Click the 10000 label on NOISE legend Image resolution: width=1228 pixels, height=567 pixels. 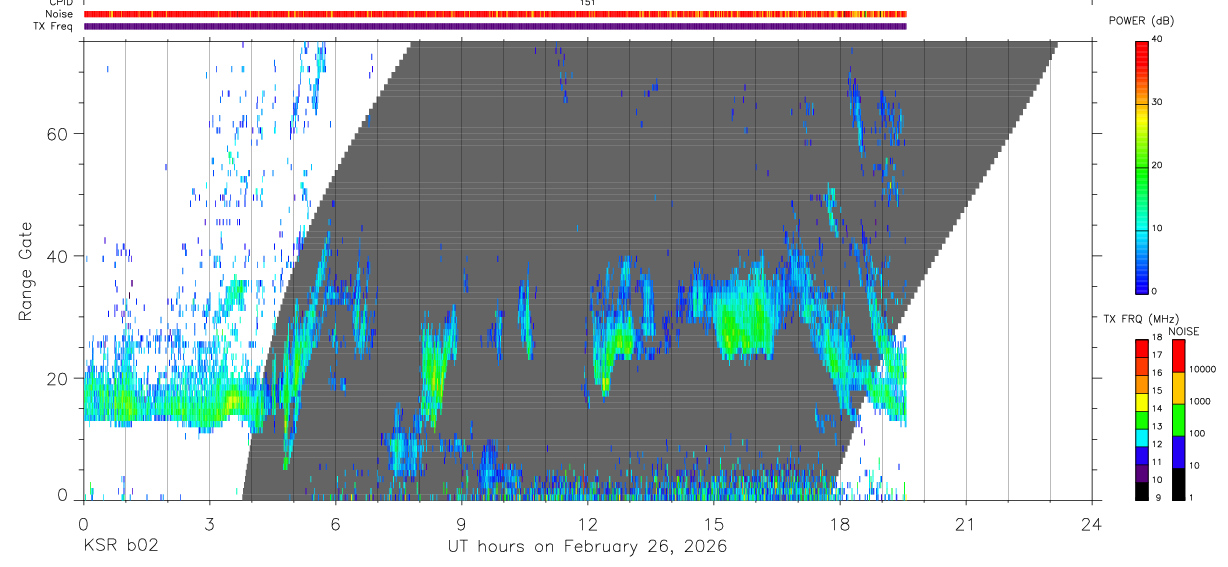pyautogui.click(x=1203, y=369)
